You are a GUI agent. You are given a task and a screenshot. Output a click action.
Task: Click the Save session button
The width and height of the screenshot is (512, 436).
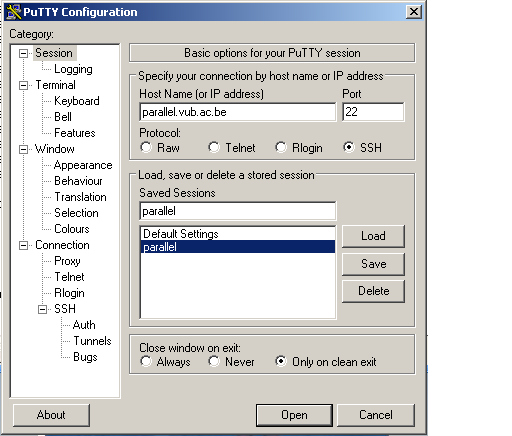[x=373, y=264]
